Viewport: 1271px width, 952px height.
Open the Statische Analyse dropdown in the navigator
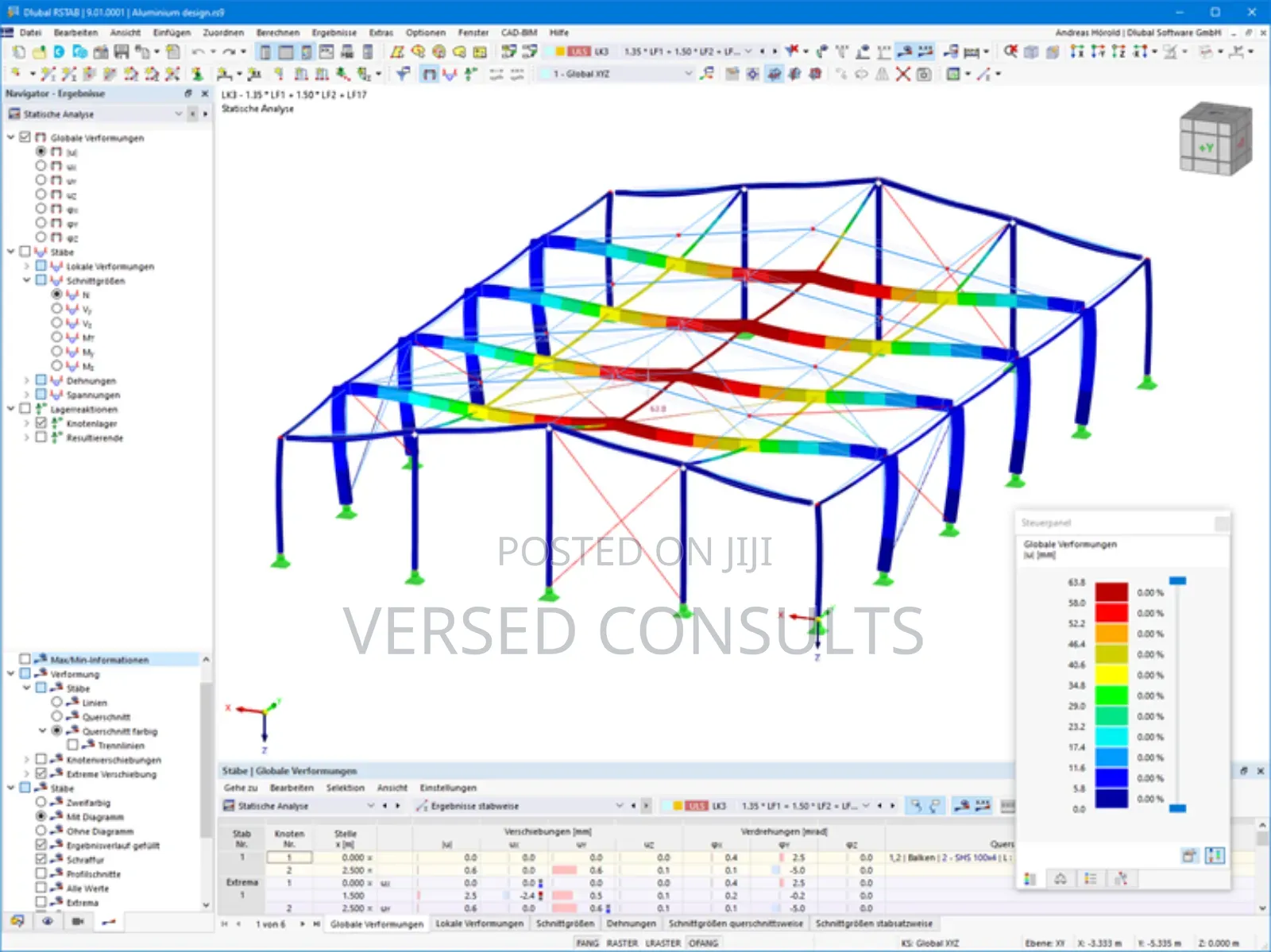[x=179, y=114]
